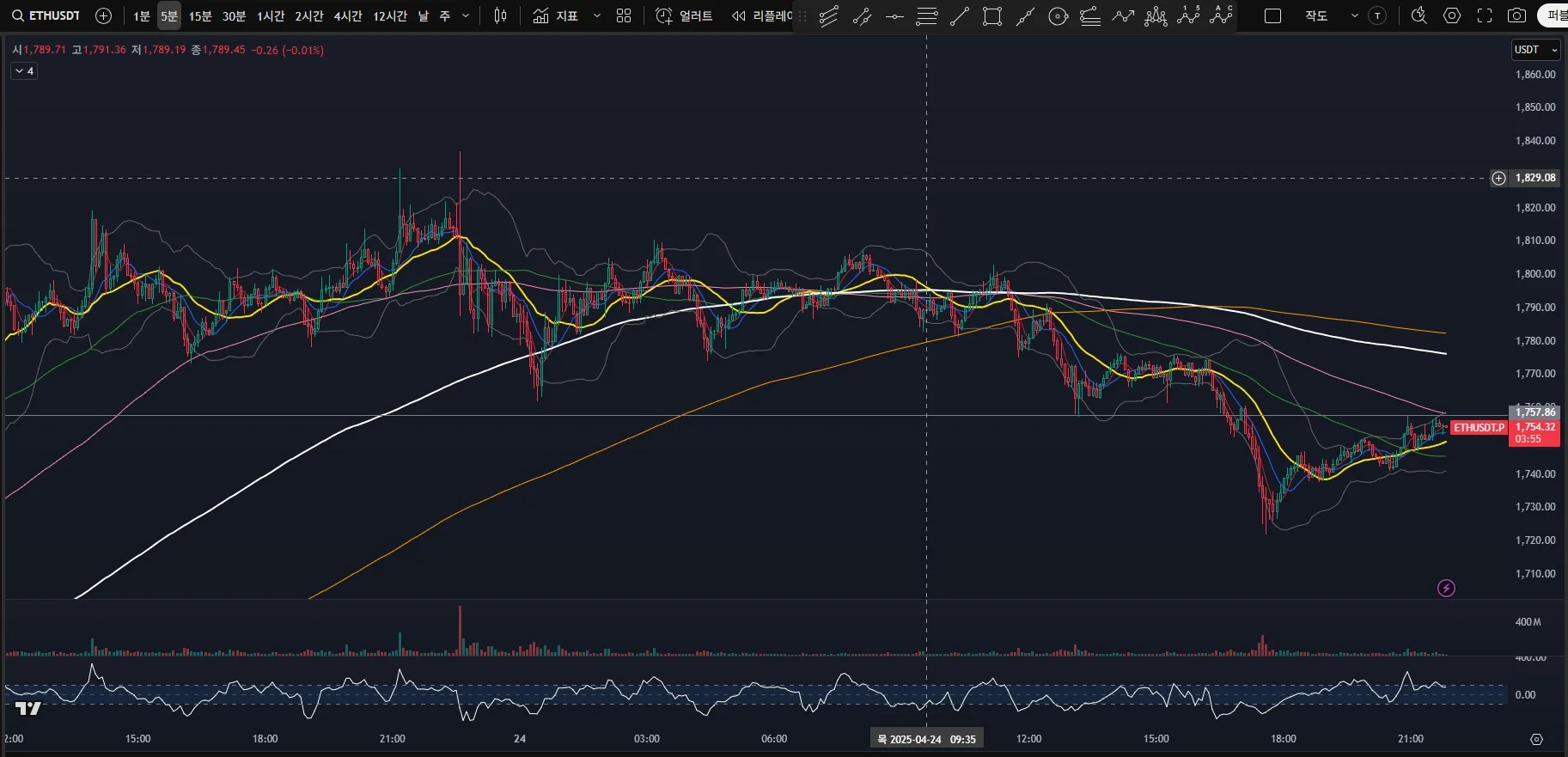Open chart settings hexagon icon

[1452, 15]
